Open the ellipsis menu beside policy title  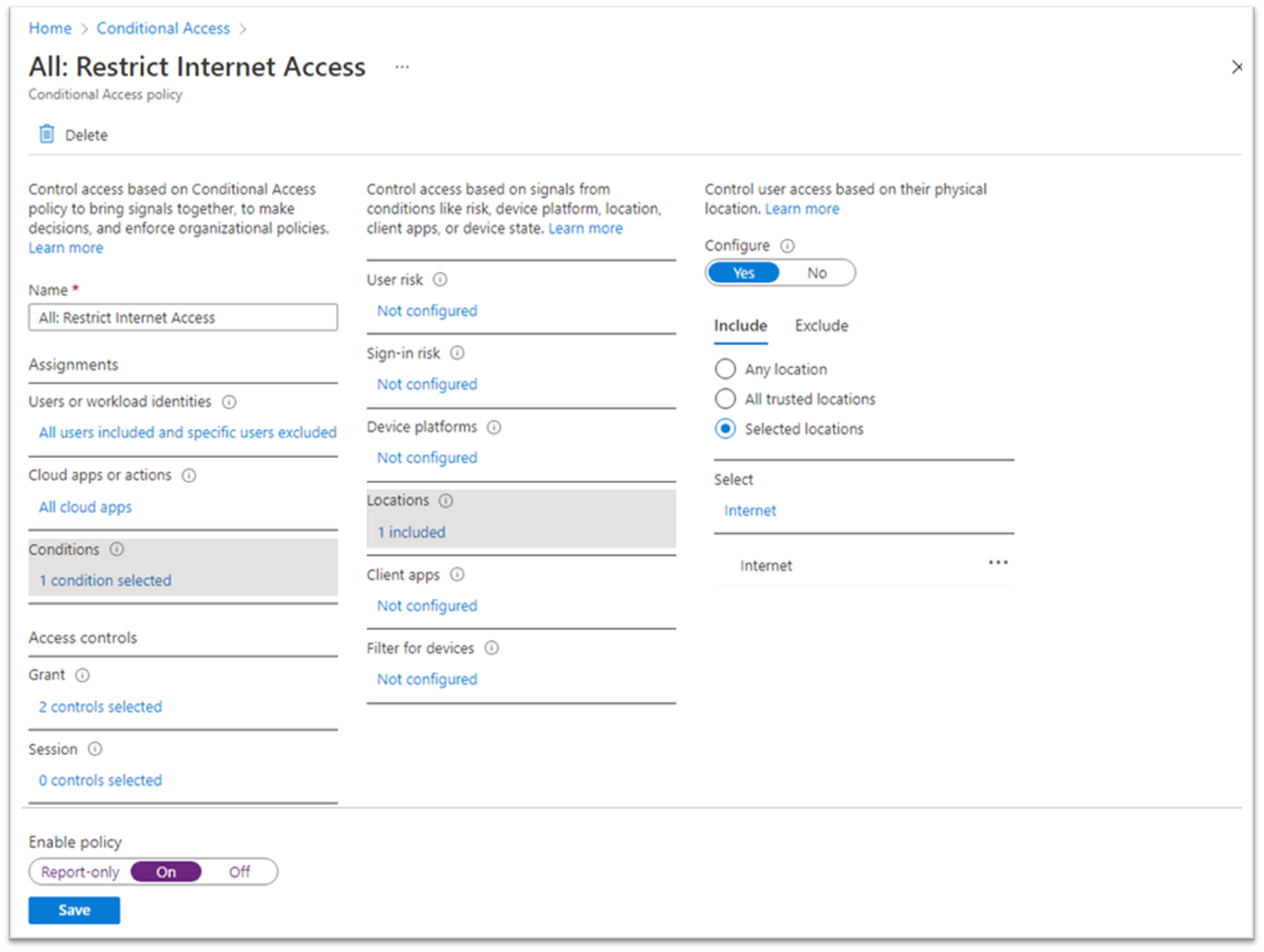point(403,67)
